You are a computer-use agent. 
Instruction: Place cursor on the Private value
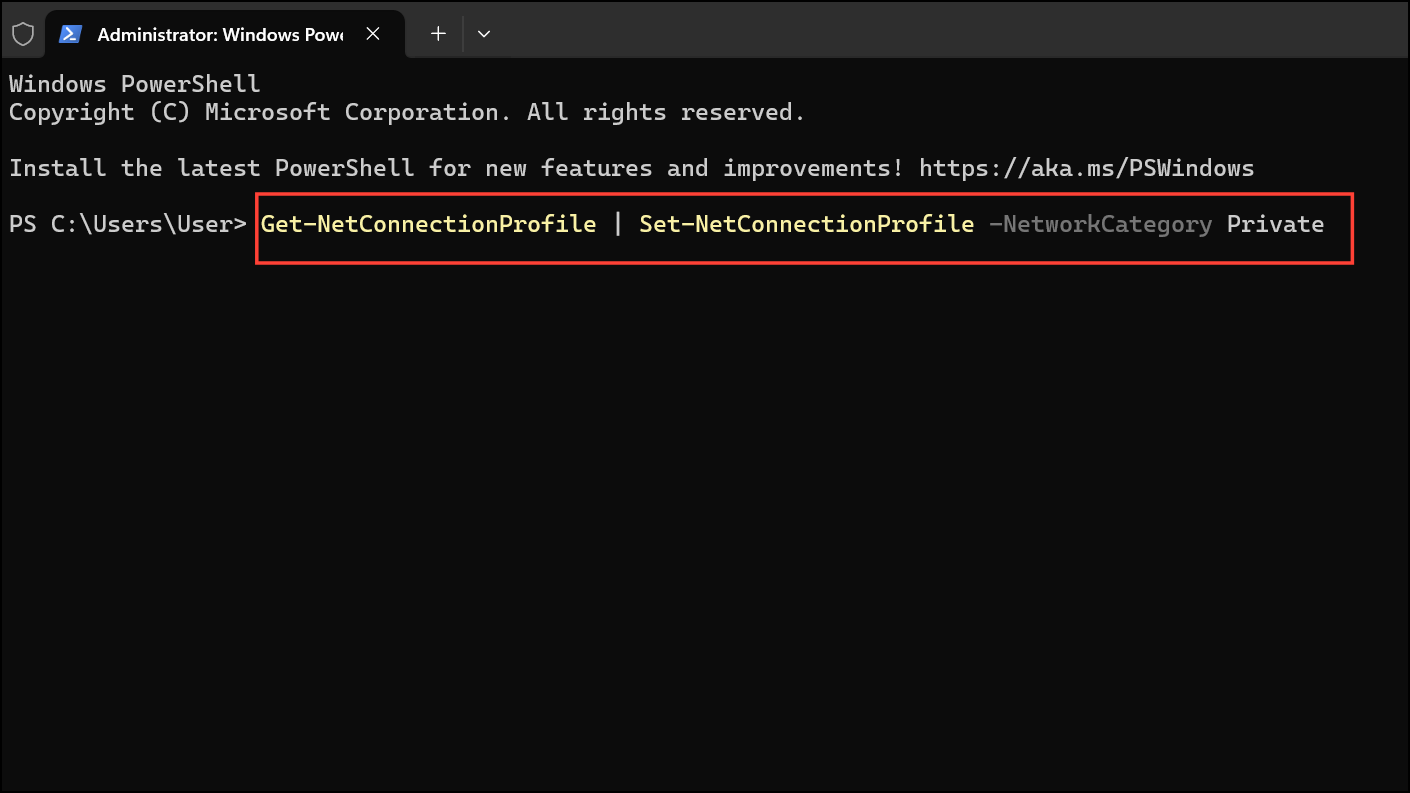[x=1275, y=224]
